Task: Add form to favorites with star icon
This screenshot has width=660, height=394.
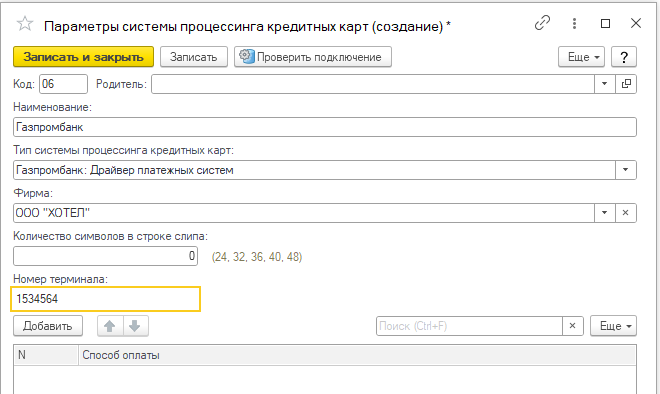Action: point(24,24)
